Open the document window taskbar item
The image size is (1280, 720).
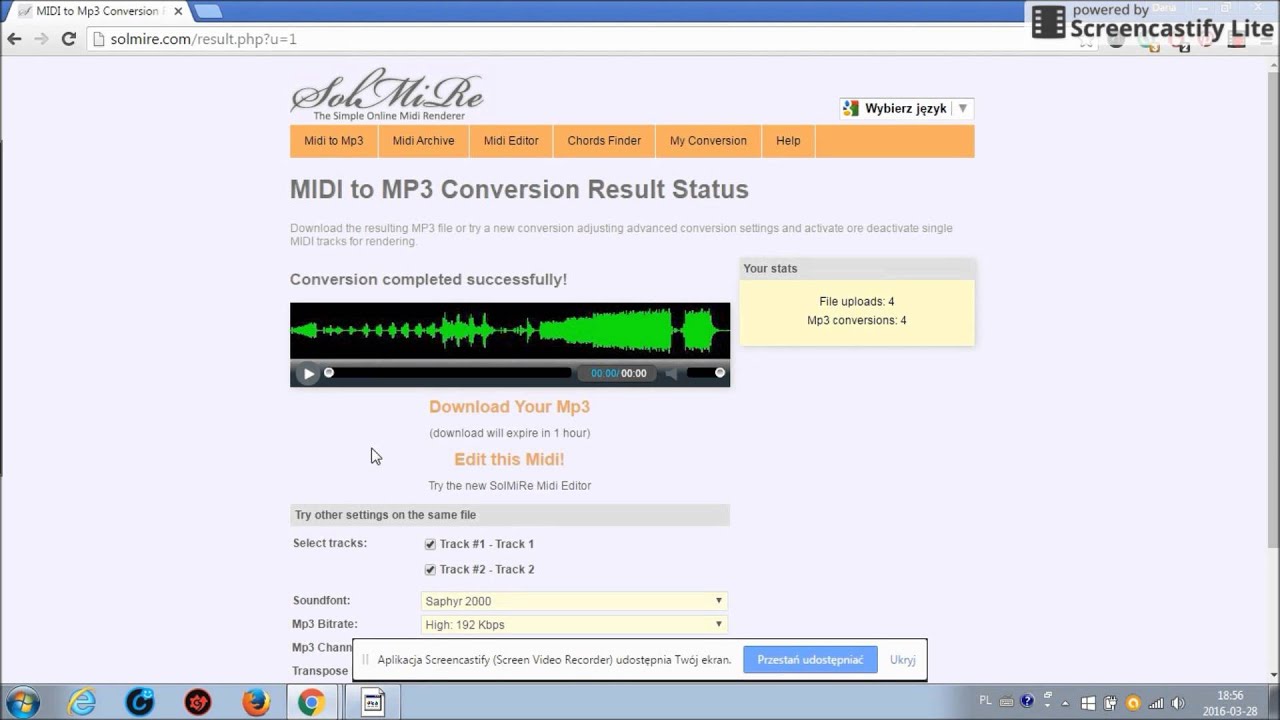click(x=372, y=702)
